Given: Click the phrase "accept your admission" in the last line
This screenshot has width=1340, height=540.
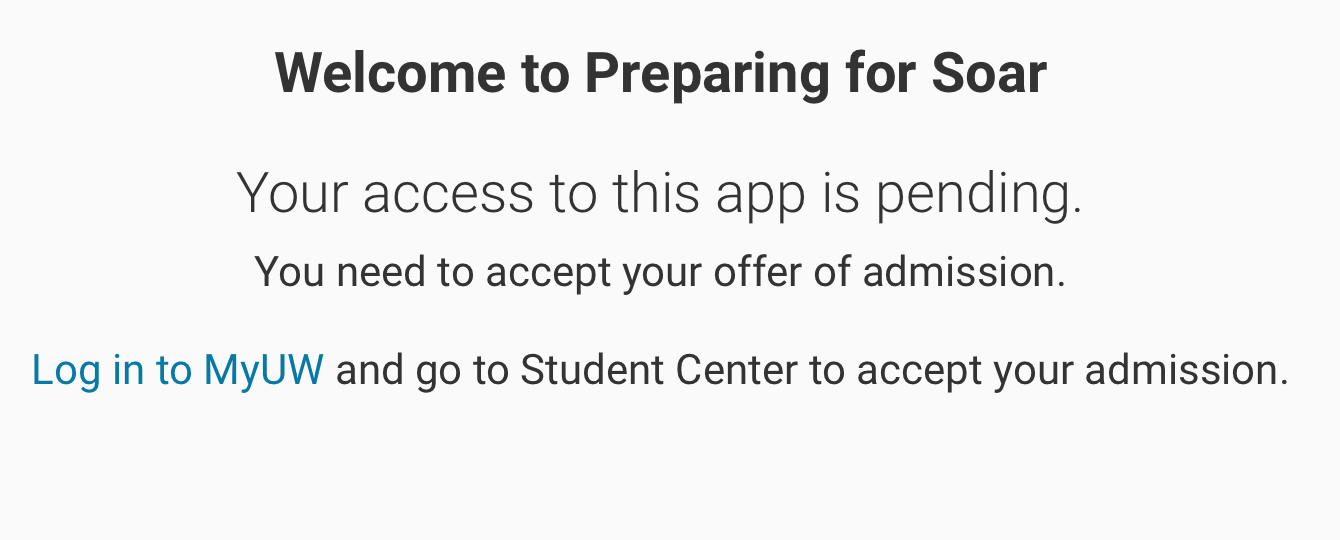Looking at the screenshot, I should (x=1072, y=371).
